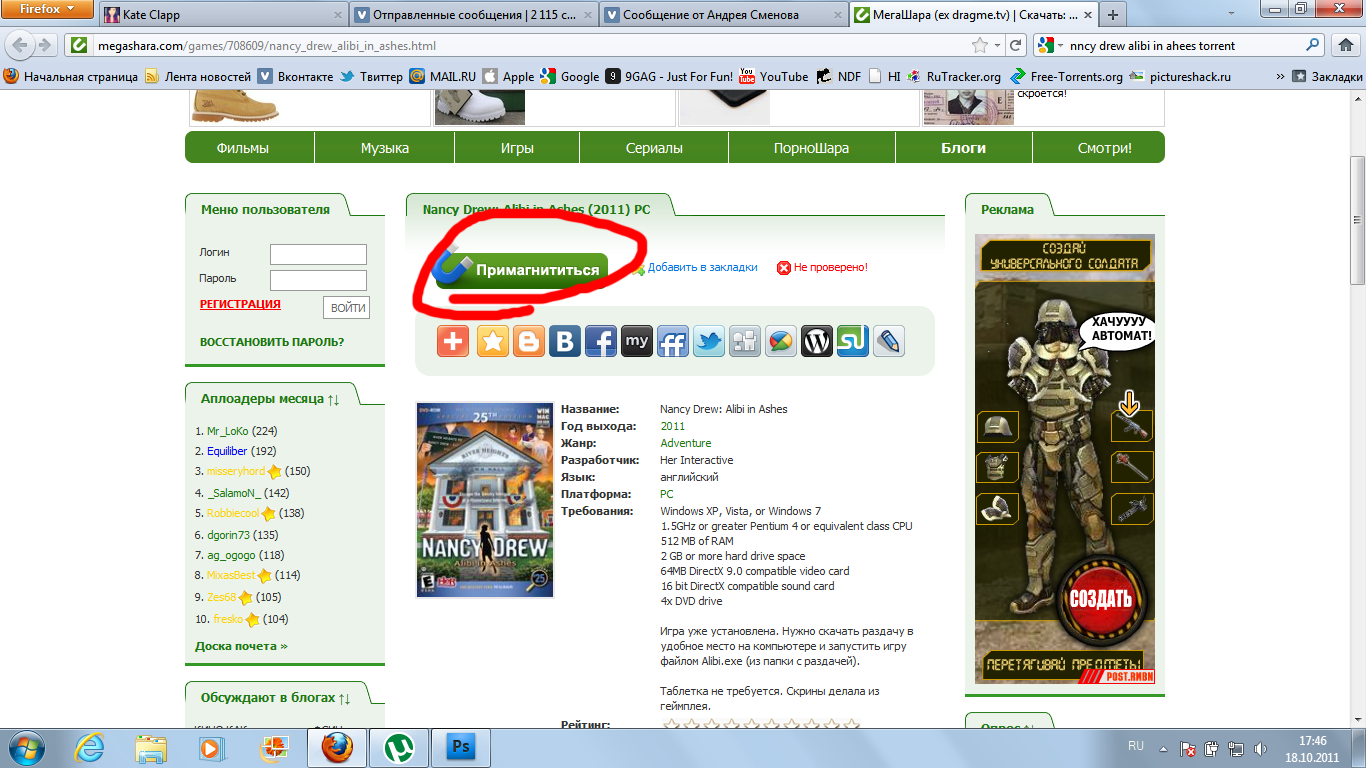This screenshot has height=768, width=1366.
Task: Switch to 'Отправленные сообщения' tab
Action: (475, 15)
